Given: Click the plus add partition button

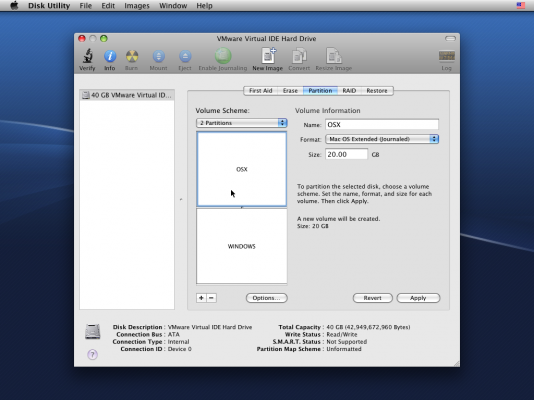Looking at the screenshot, I should pos(201,298).
